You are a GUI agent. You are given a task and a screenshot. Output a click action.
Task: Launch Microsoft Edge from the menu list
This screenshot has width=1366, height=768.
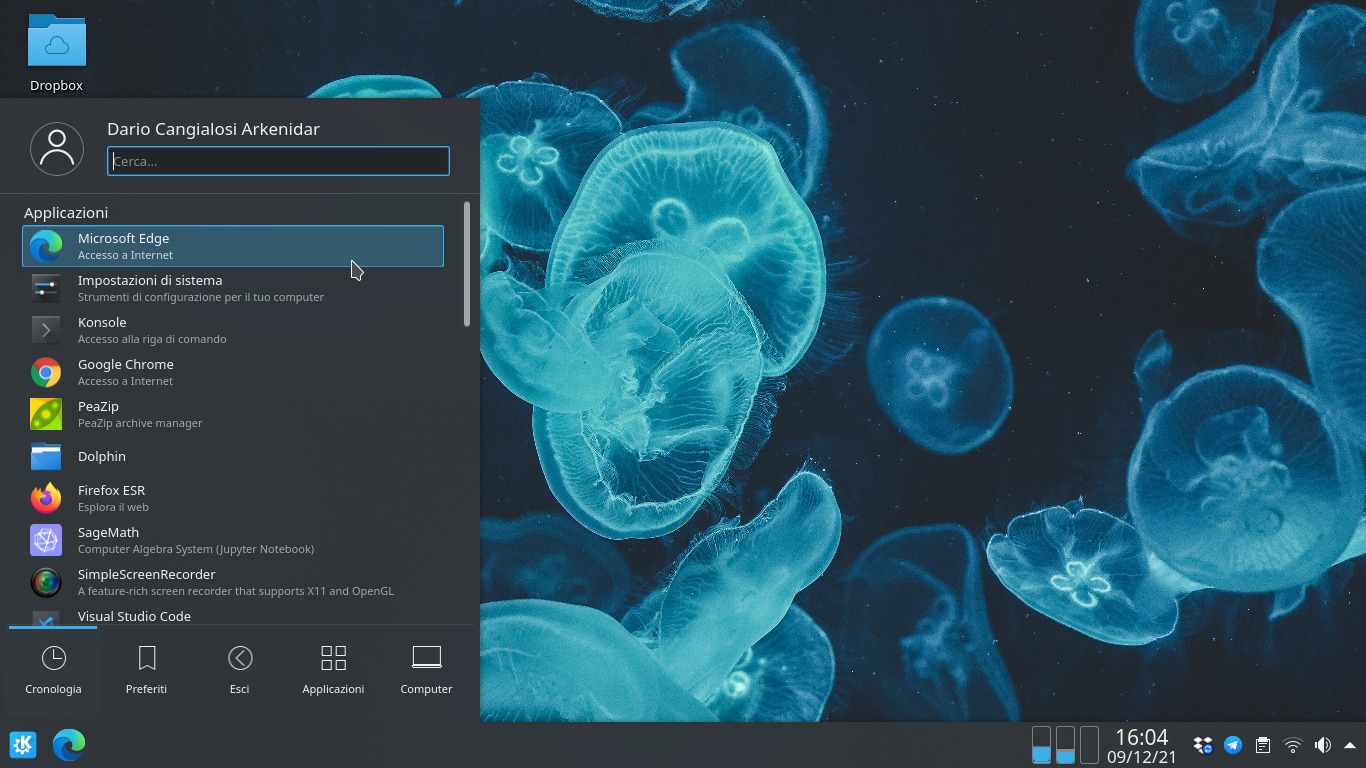[x=233, y=246]
